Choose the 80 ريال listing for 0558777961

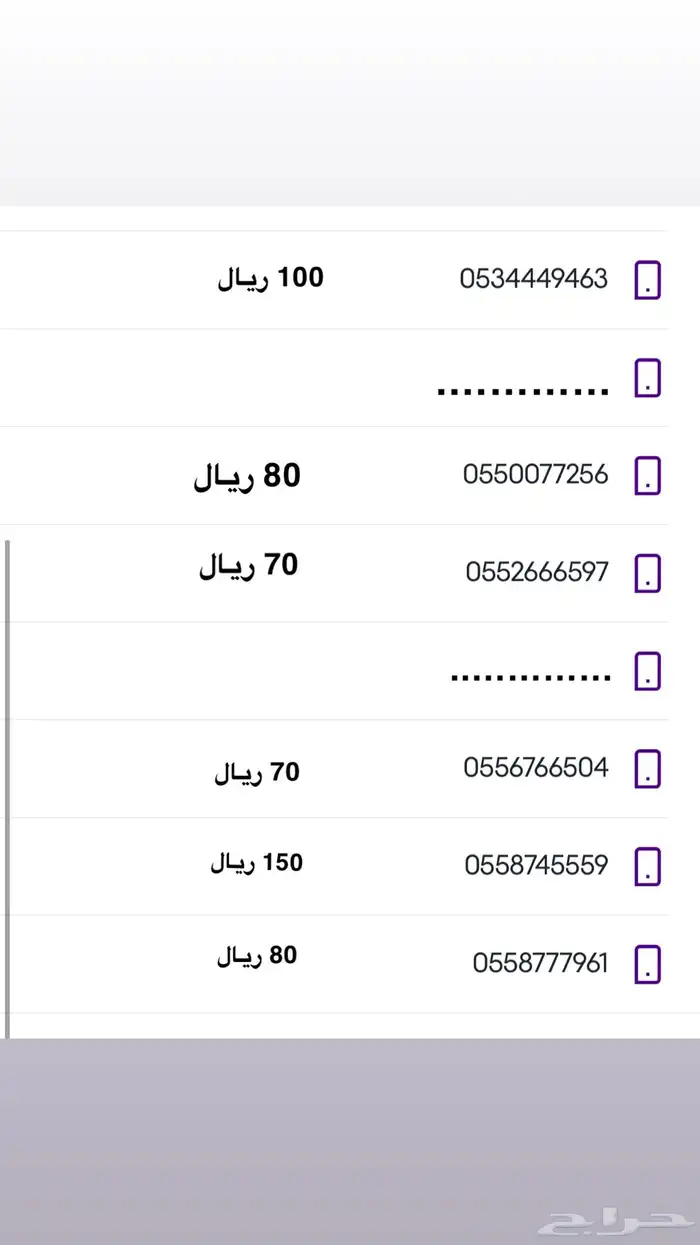click(x=256, y=957)
